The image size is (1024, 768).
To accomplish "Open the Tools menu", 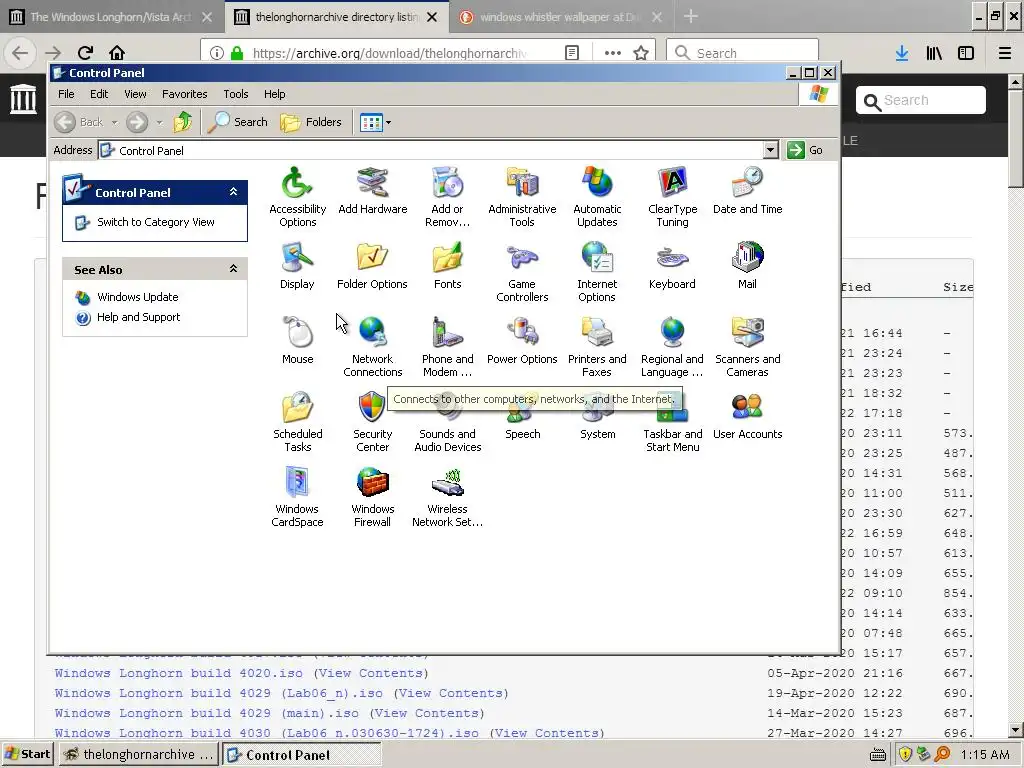I will pyautogui.click(x=236, y=94).
